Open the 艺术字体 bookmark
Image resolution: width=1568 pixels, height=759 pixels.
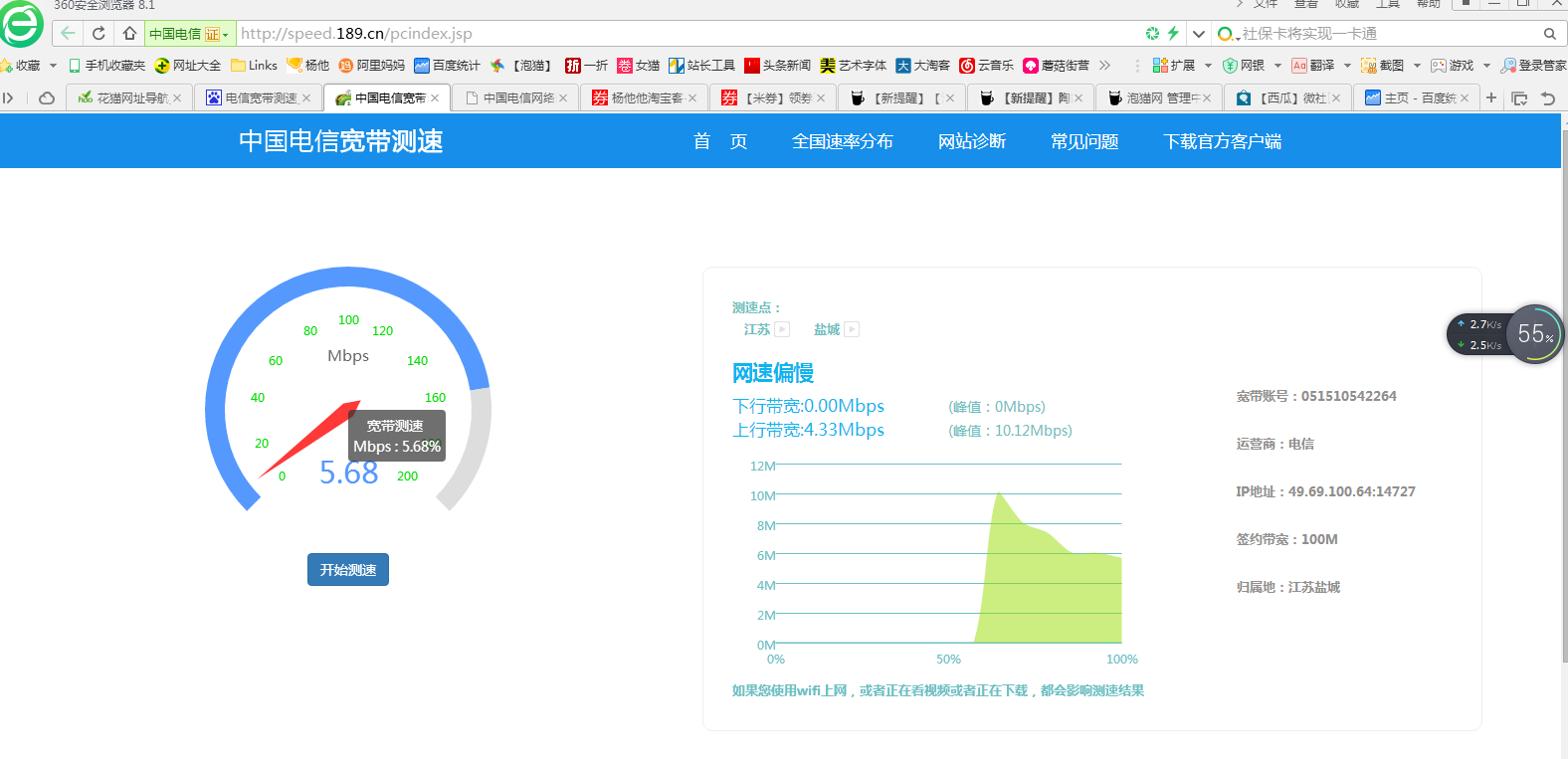pos(853,66)
